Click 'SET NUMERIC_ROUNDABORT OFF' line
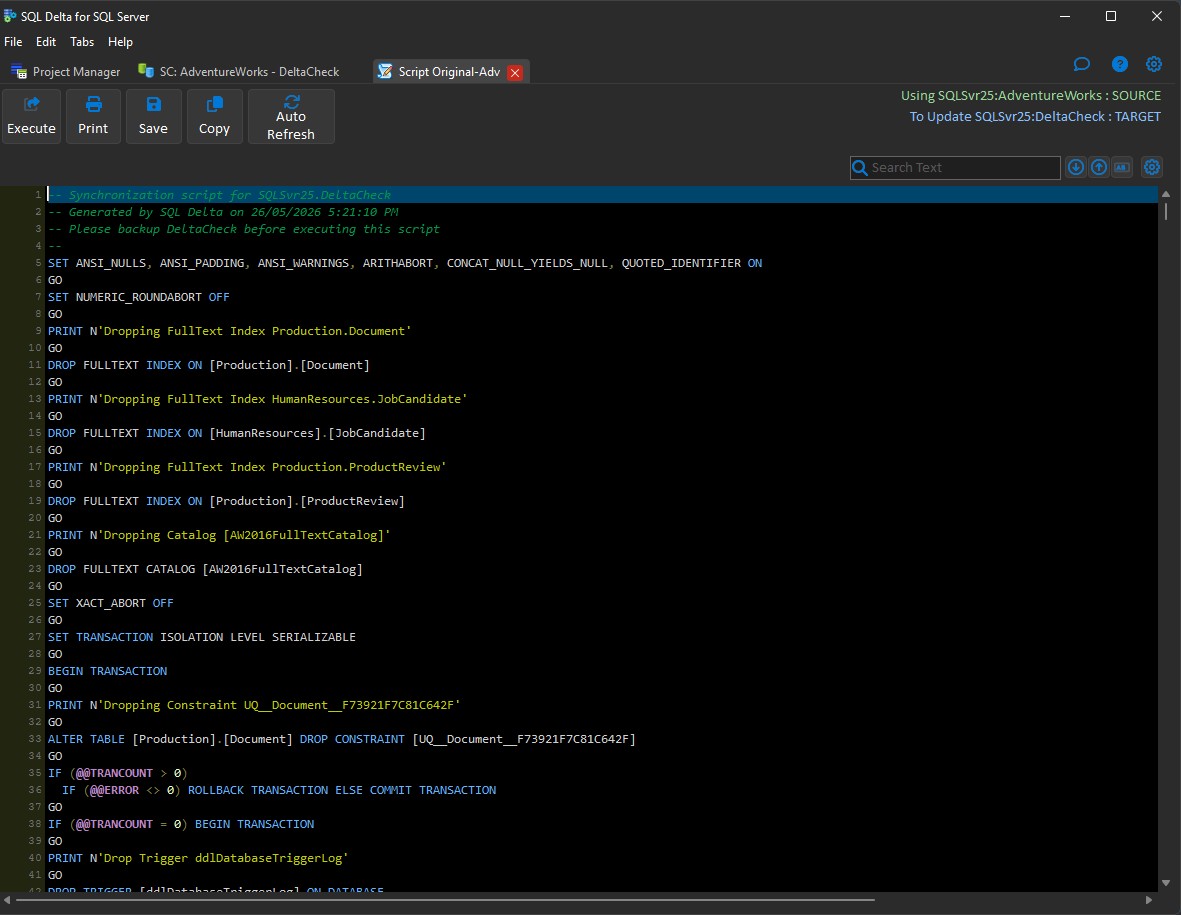 tap(139, 297)
